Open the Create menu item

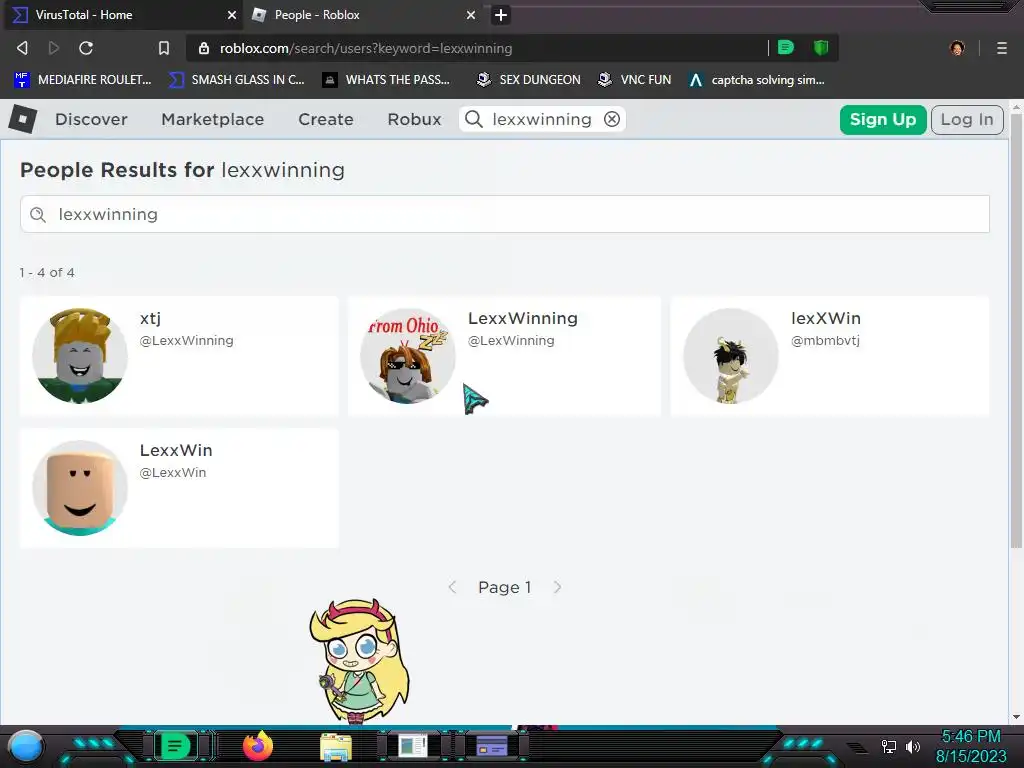coord(326,120)
